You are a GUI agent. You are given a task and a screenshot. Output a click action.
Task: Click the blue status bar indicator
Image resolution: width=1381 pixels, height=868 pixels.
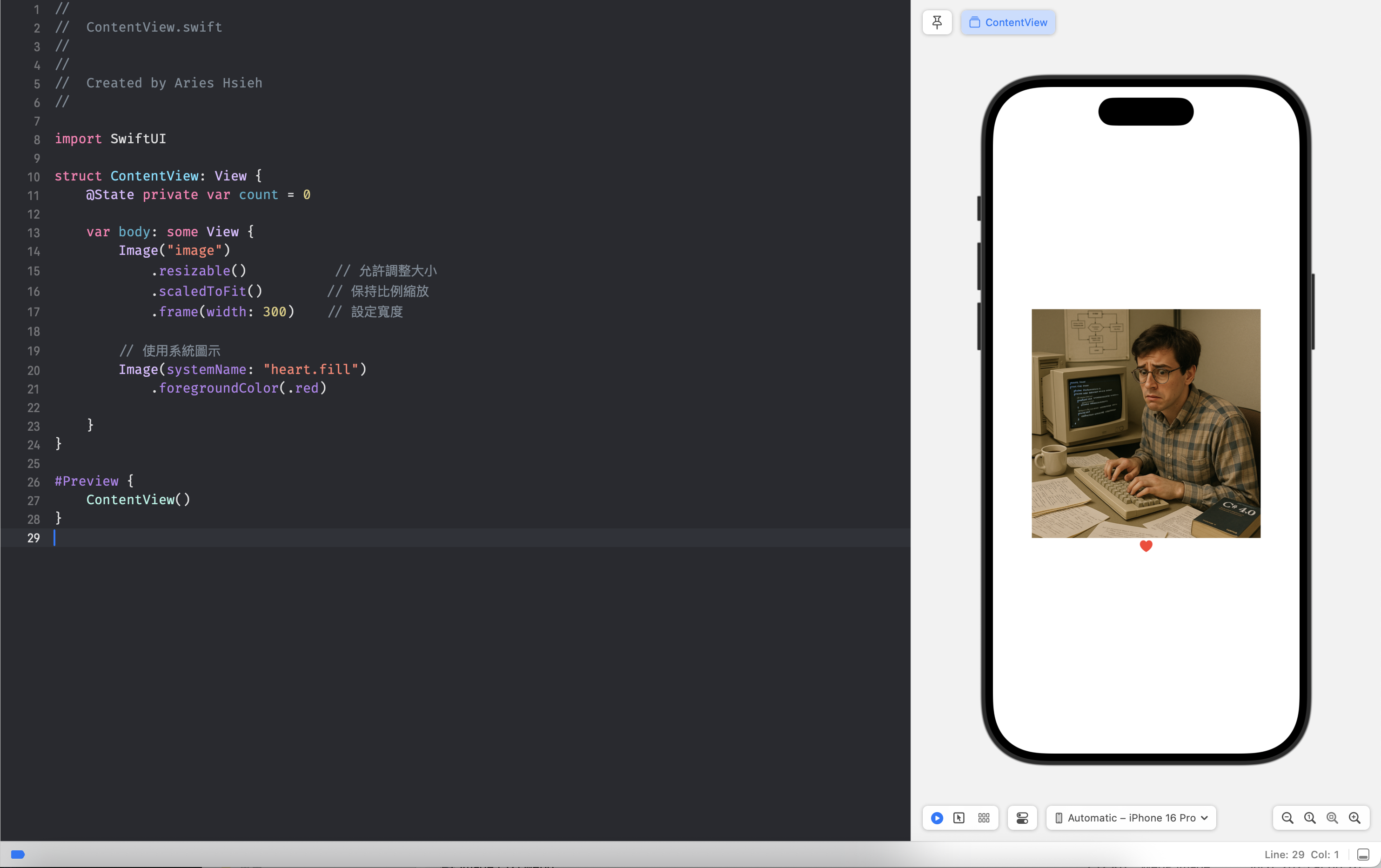[x=18, y=854]
